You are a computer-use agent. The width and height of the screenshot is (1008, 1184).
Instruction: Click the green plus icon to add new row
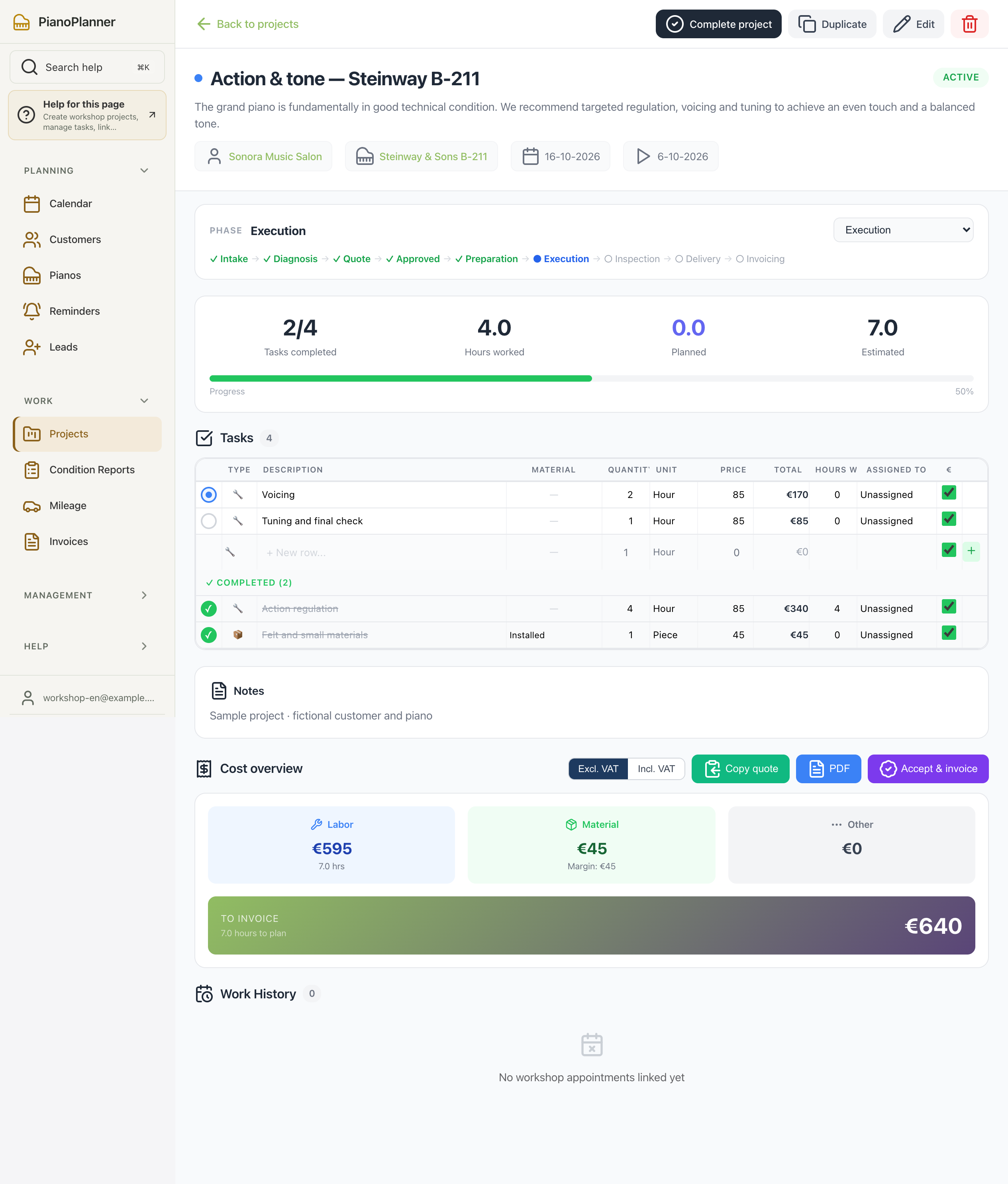click(971, 551)
